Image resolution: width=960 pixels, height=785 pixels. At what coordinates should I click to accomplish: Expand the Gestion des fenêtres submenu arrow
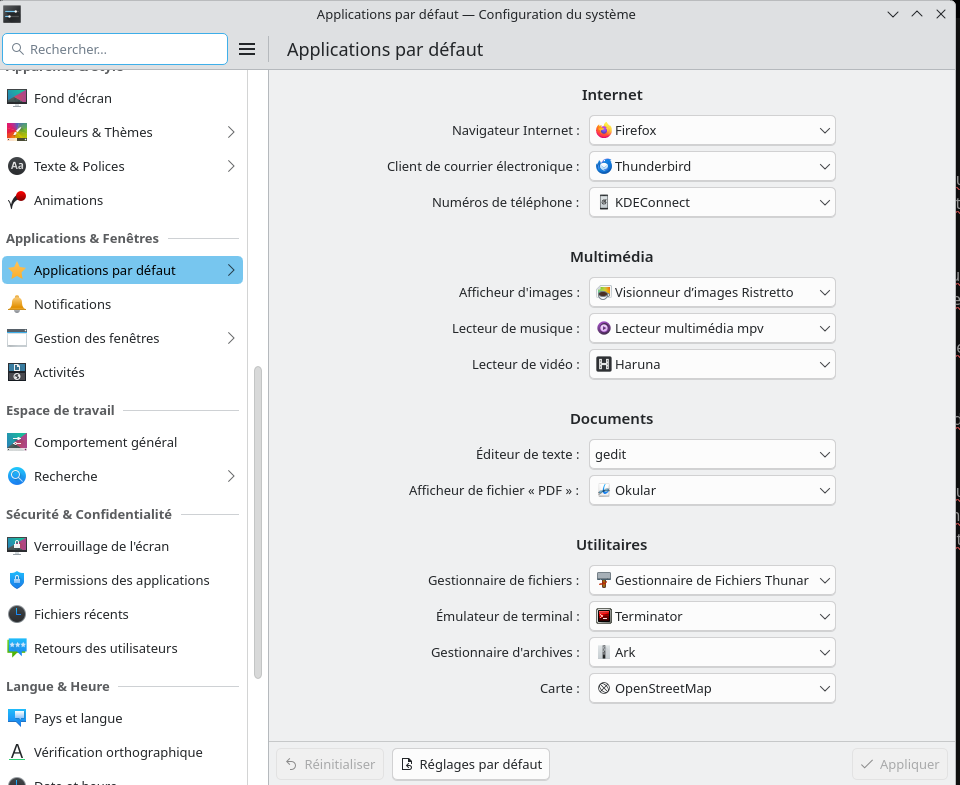click(231, 338)
